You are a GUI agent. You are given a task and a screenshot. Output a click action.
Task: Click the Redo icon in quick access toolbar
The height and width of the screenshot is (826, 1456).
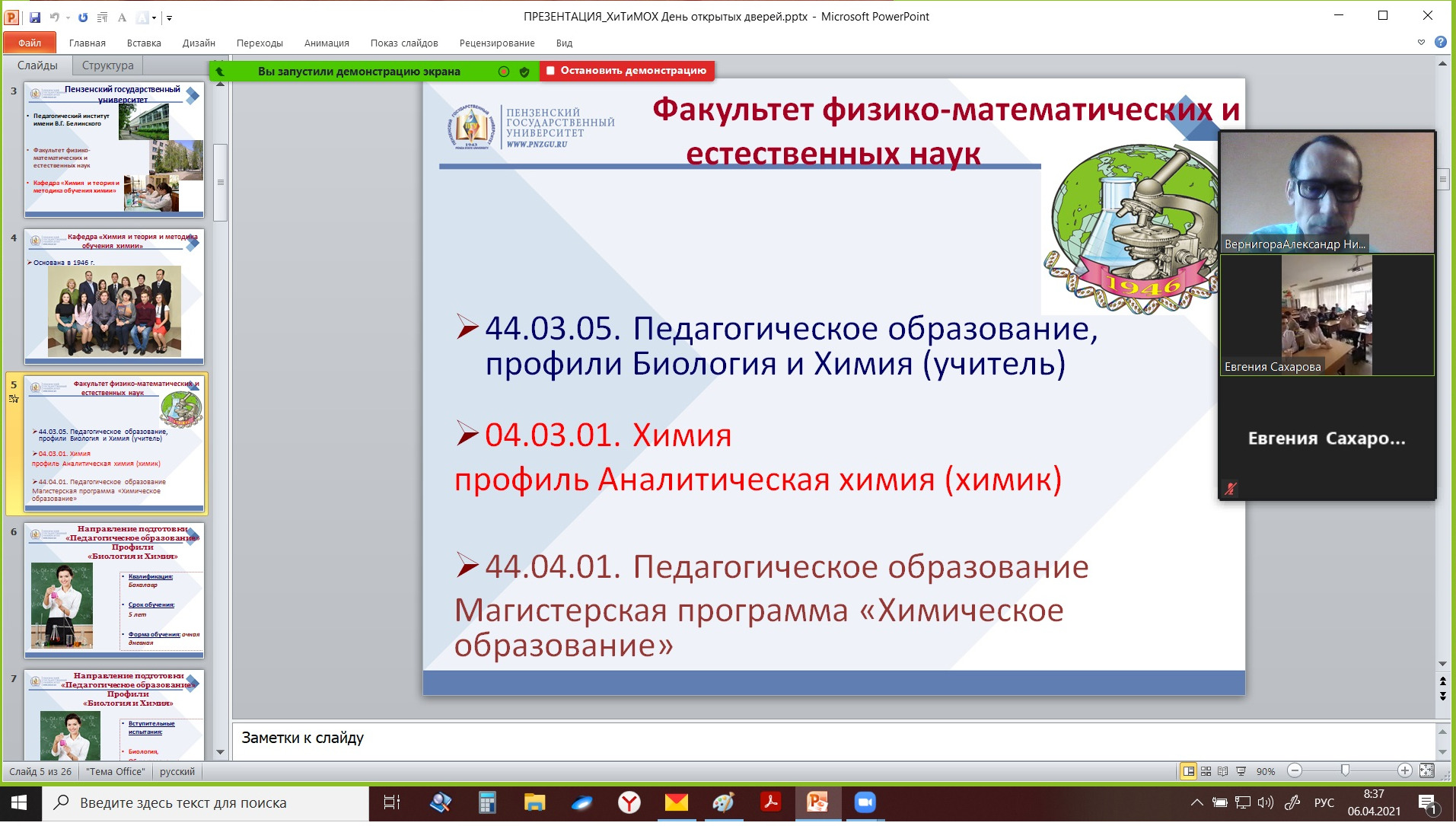click(83, 17)
